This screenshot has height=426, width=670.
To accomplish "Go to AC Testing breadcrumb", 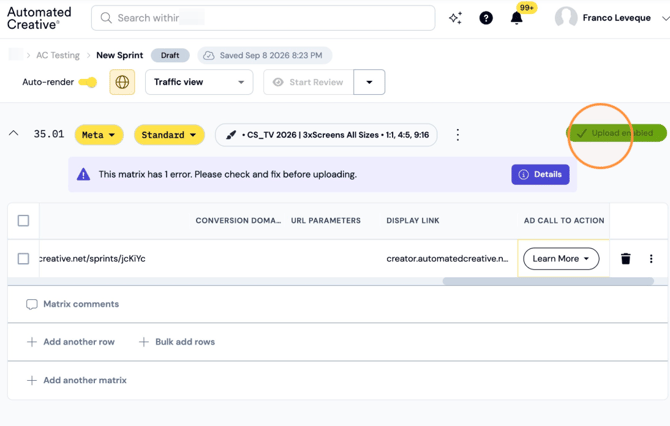I will (x=58, y=55).
